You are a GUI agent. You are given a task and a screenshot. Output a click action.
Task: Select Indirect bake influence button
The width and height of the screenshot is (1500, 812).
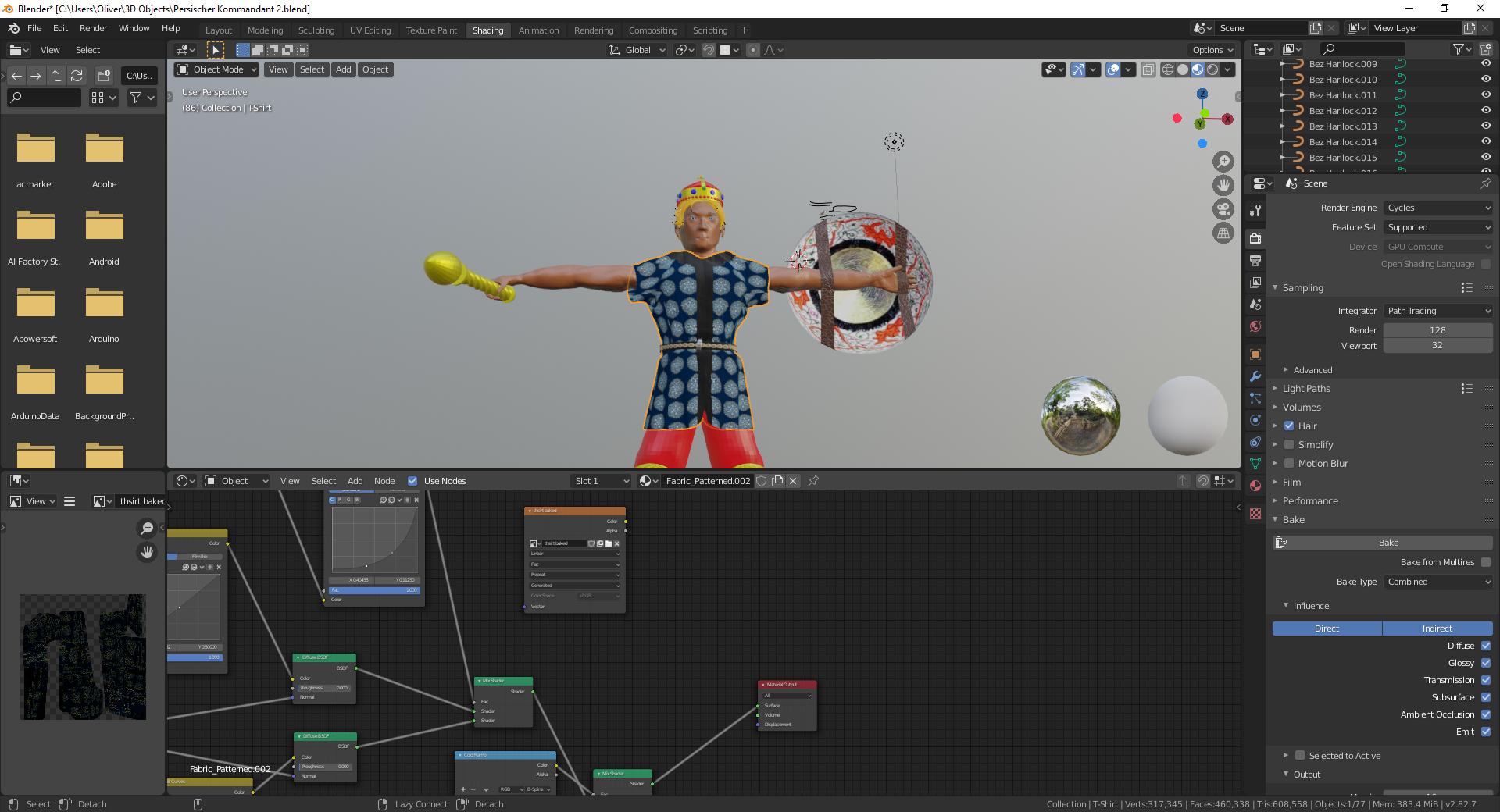pos(1437,629)
